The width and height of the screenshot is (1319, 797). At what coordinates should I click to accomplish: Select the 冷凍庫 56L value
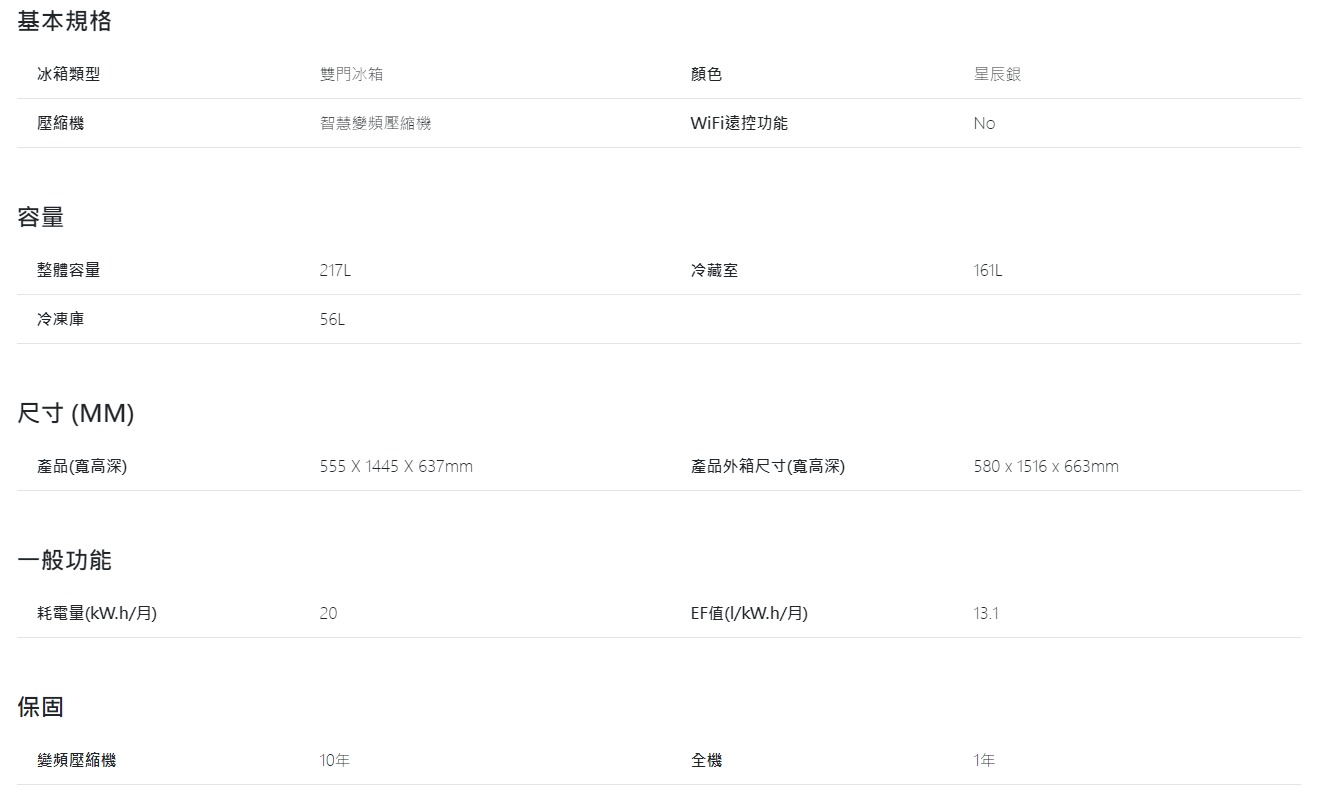[x=332, y=319]
